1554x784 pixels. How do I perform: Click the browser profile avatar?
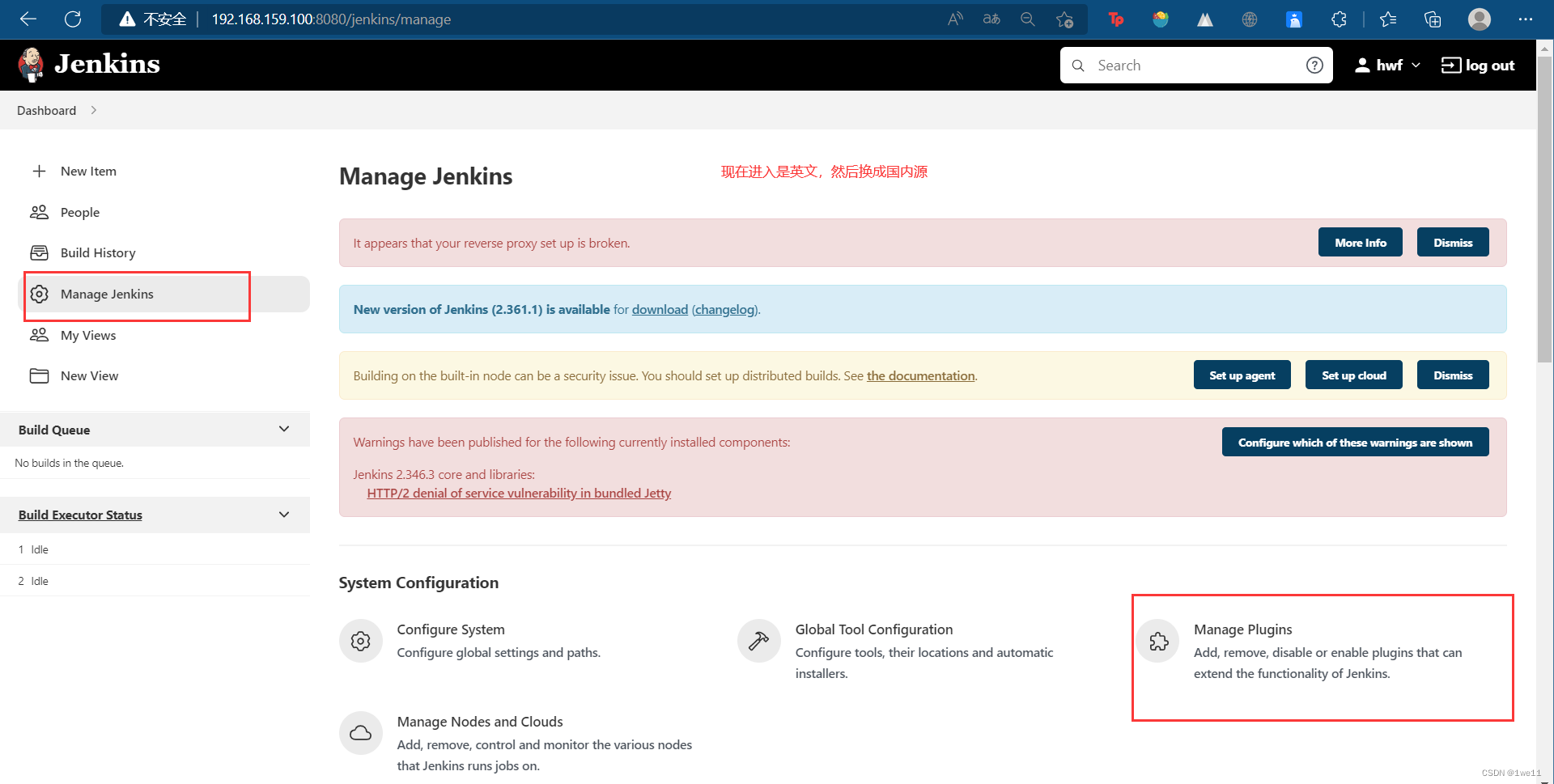tap(1480, 19)
